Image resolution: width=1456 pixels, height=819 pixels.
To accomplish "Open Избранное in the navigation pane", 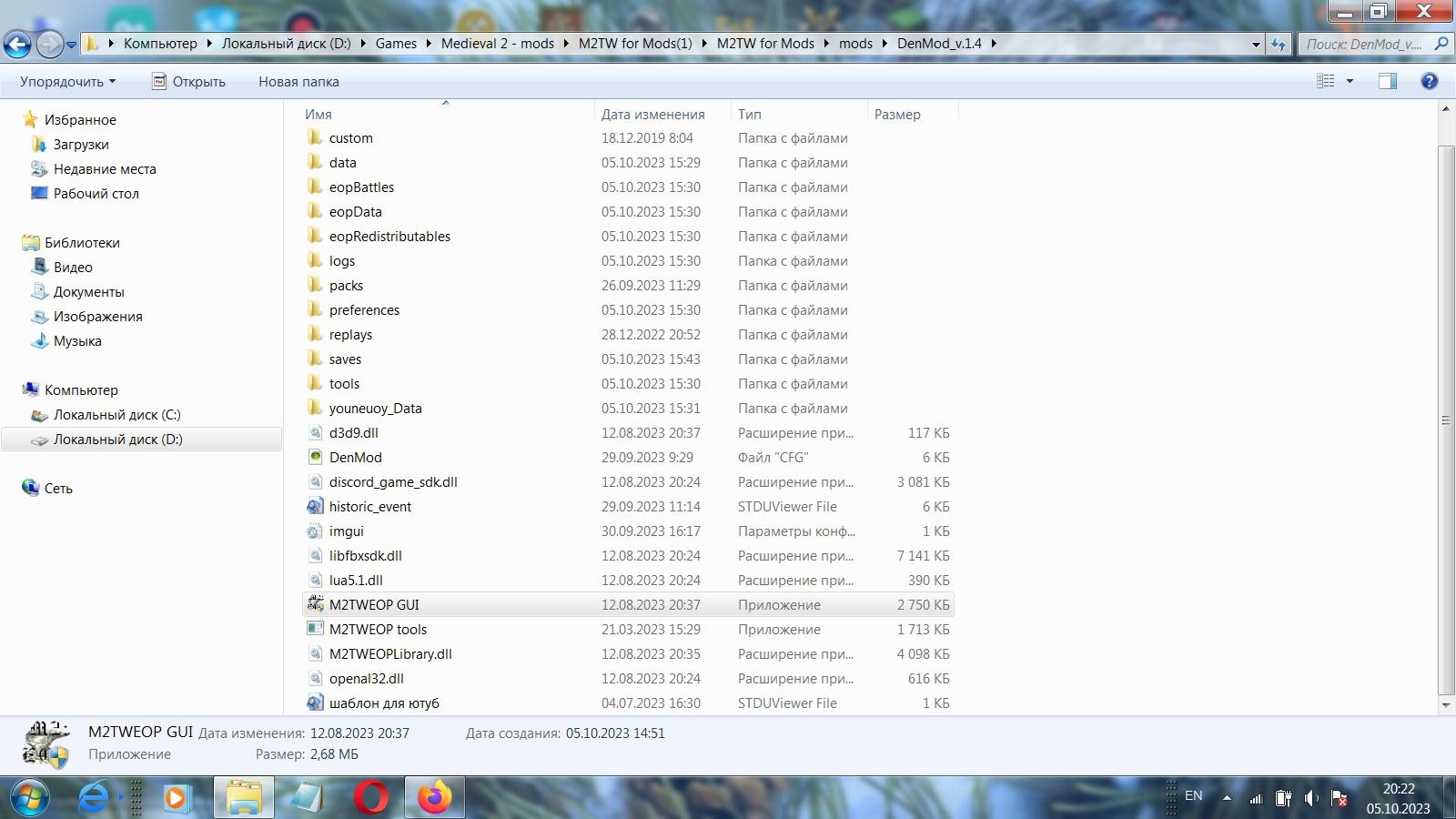I will tap(80, 119).
